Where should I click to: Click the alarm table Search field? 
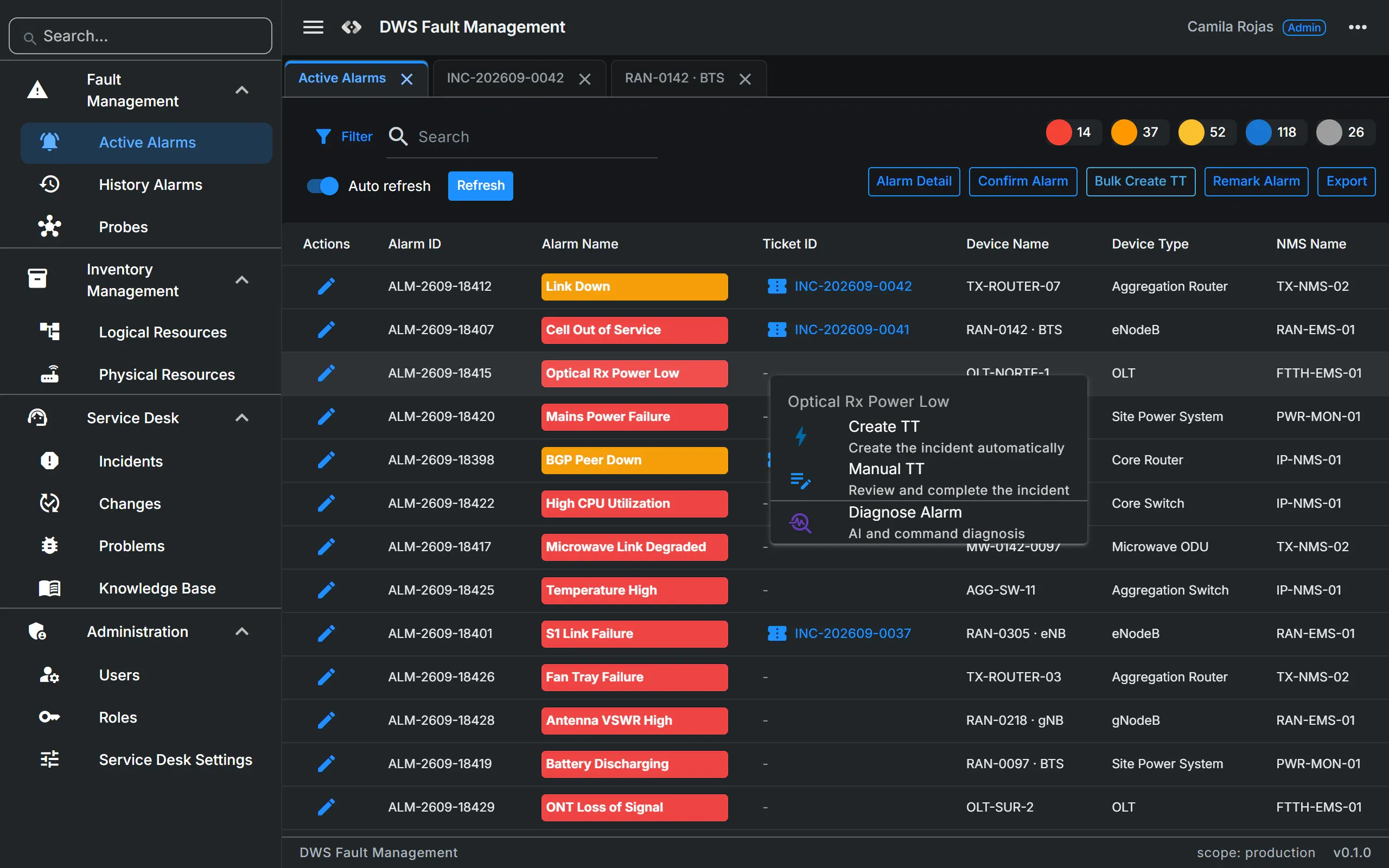(x=523, y=137)
